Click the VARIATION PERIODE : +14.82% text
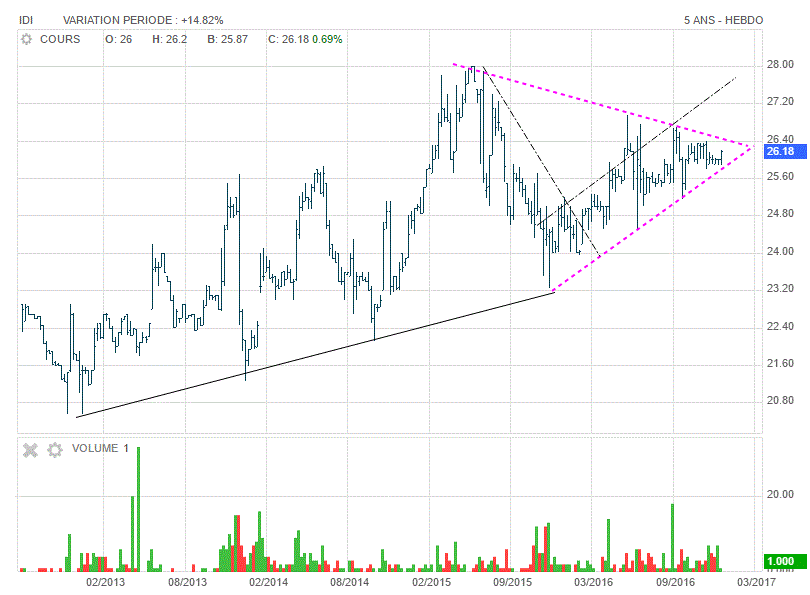The width and height of the screenshot is (810, 595). click(x=143, y=20)
